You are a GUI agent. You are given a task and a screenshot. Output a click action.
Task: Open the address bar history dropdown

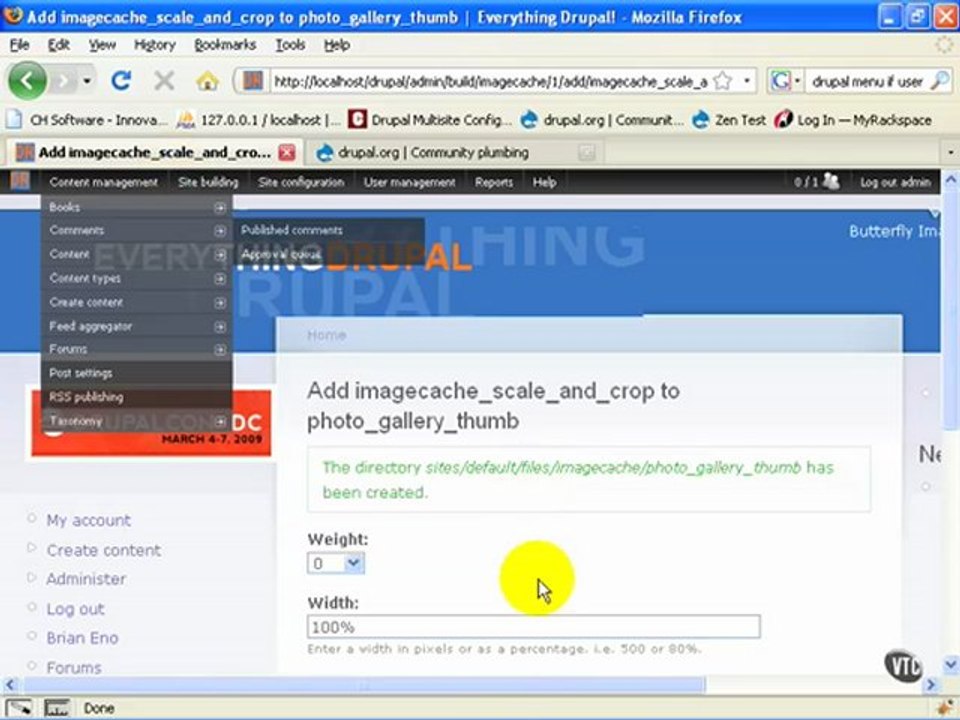click(x=747, y=81)
